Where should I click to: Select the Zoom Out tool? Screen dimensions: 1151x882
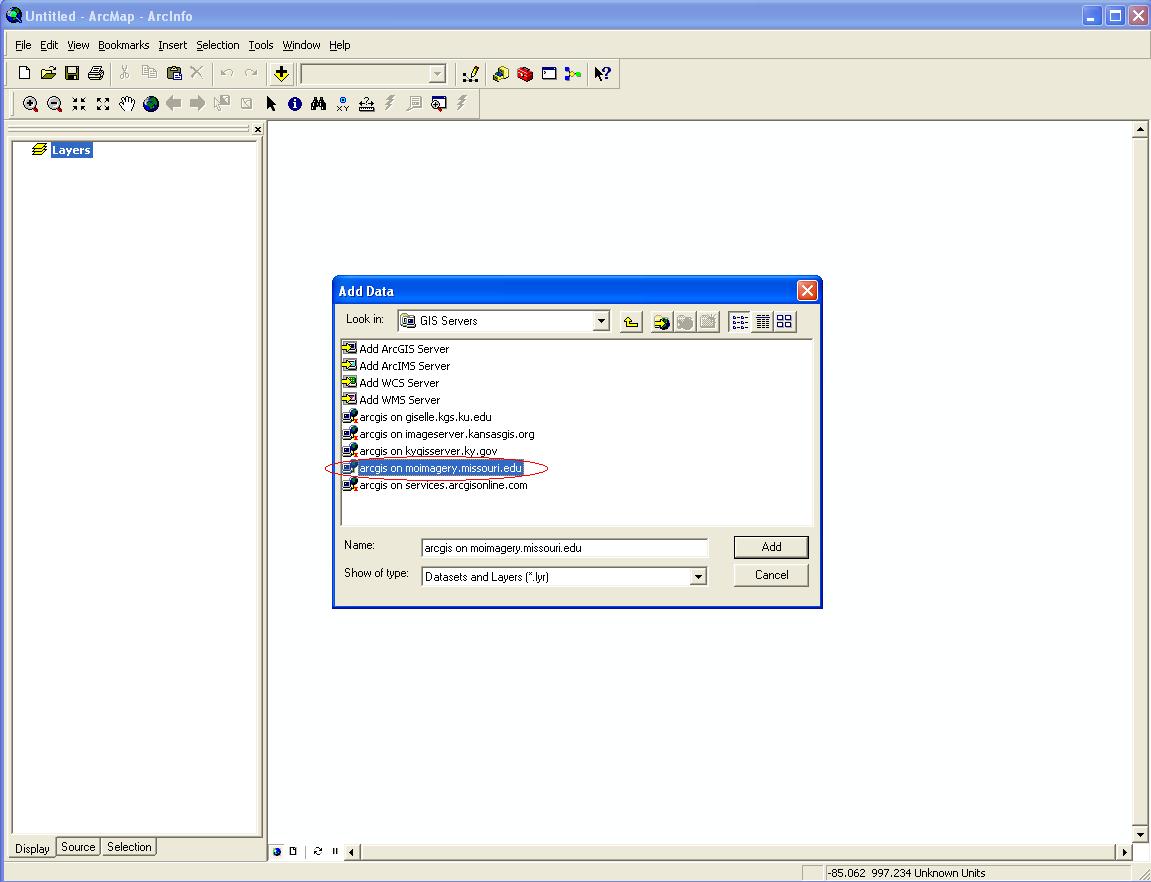pos(54,104)
